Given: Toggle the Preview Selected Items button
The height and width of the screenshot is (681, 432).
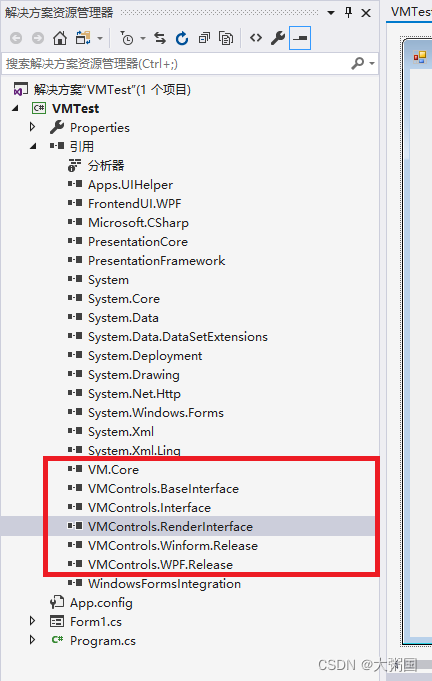Looking at the screenshot, I should pyautogui.click(x=300, y=38).
